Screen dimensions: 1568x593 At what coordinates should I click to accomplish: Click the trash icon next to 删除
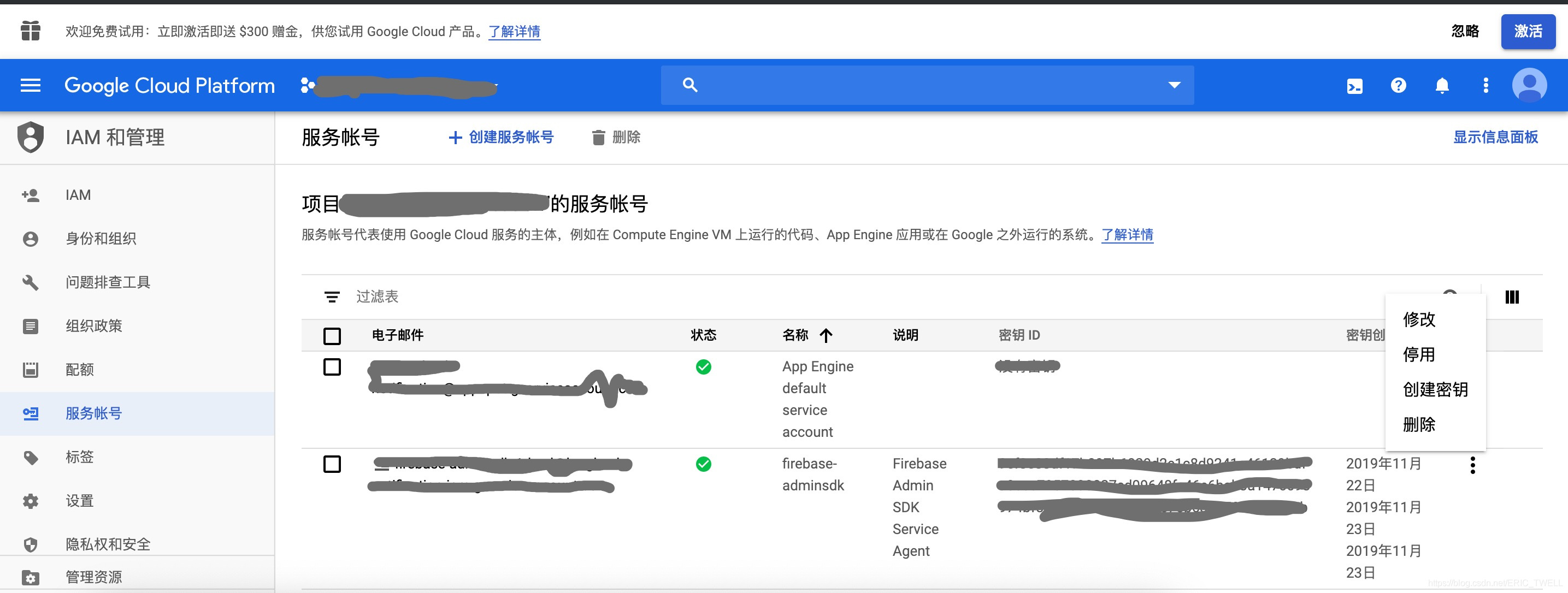598,138
